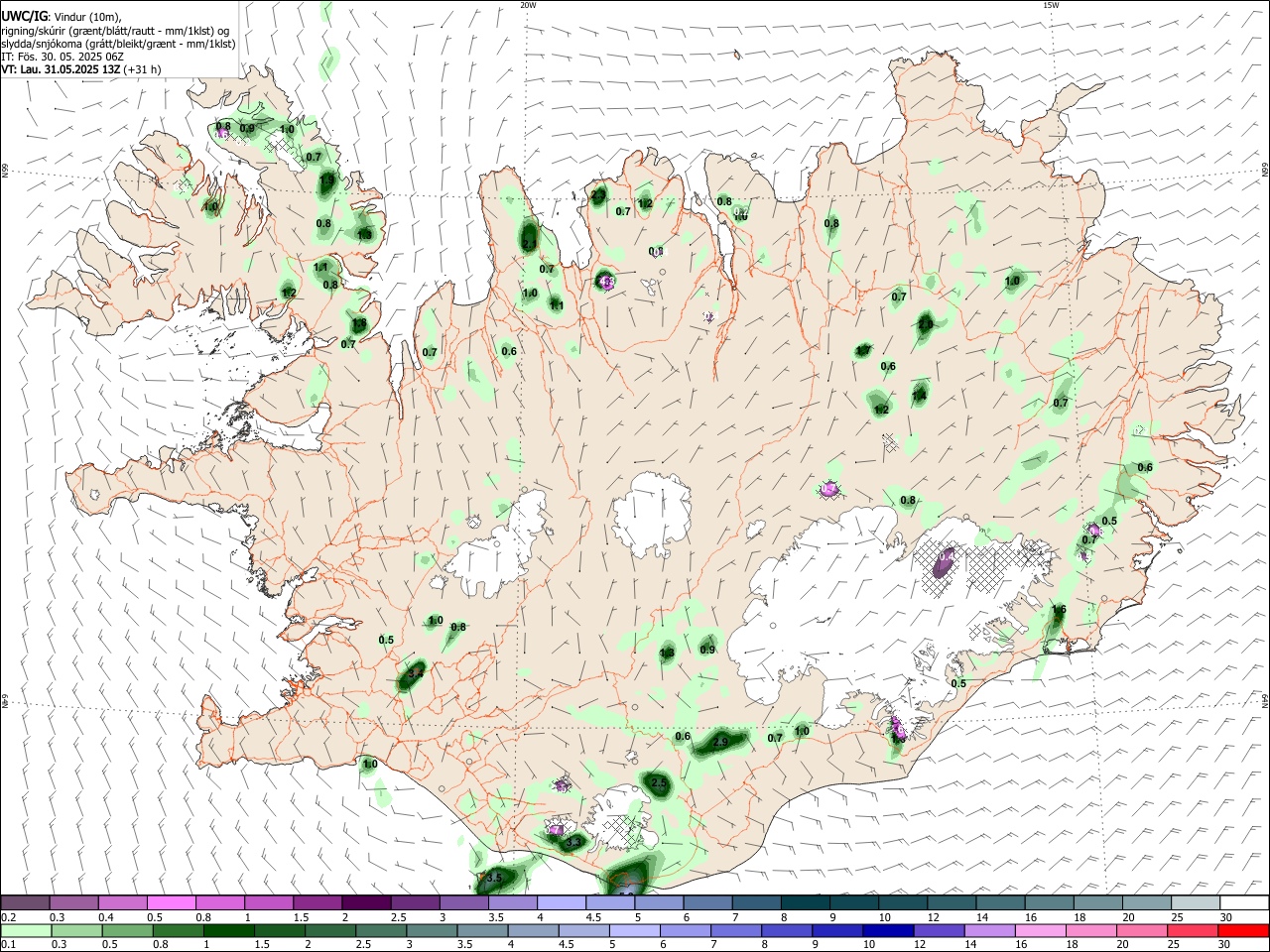Click the '1.6' precipitation value on map
The width and height of the screenshot is (1270, 952).
click(x=1059, y=610)
